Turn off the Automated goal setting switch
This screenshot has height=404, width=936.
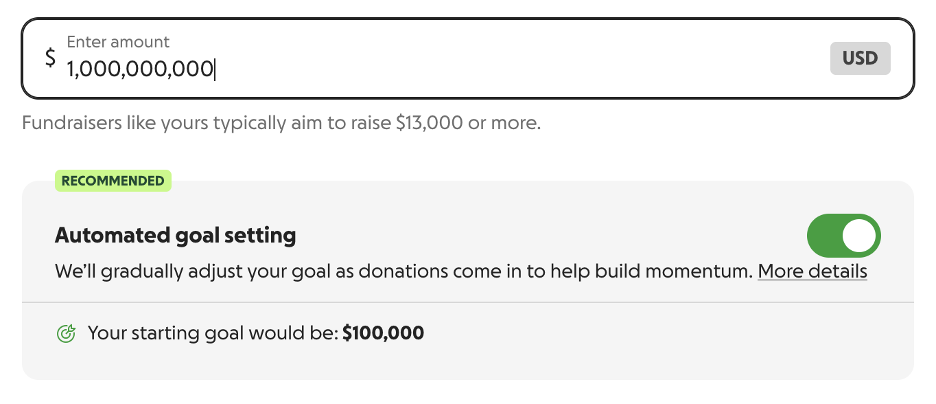[x=843, y=236]
